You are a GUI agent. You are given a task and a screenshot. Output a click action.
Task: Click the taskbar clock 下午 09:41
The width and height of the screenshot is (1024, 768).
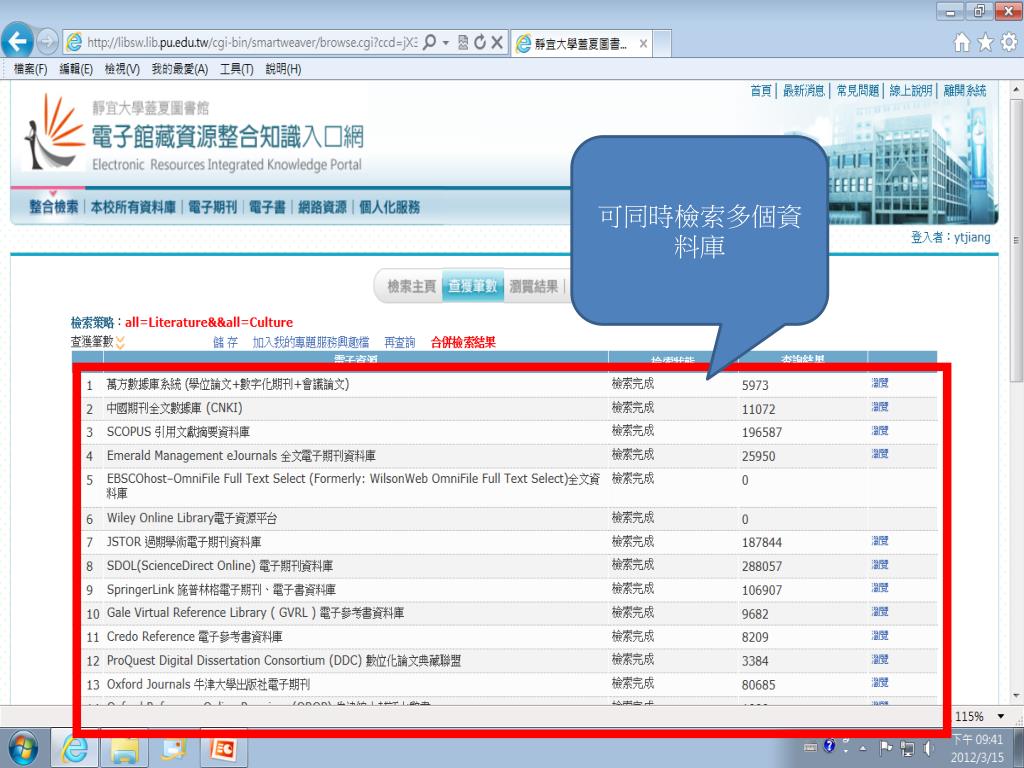(977, 740)
